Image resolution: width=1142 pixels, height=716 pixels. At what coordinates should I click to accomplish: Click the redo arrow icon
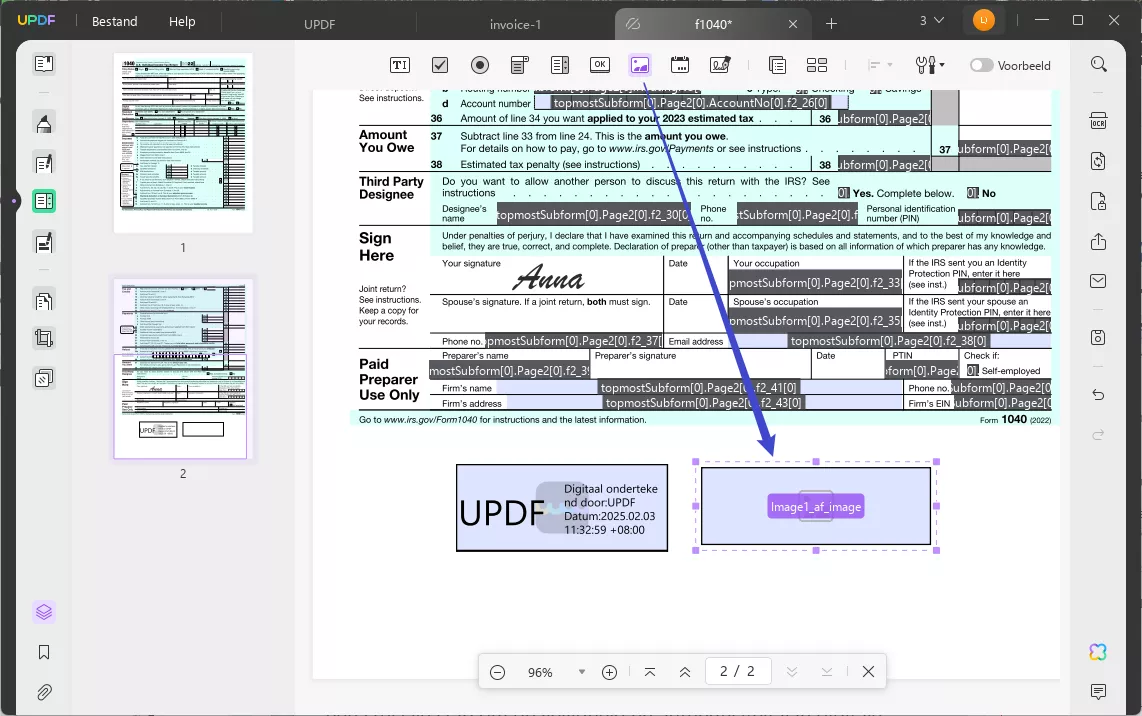tap(1098, 435)
